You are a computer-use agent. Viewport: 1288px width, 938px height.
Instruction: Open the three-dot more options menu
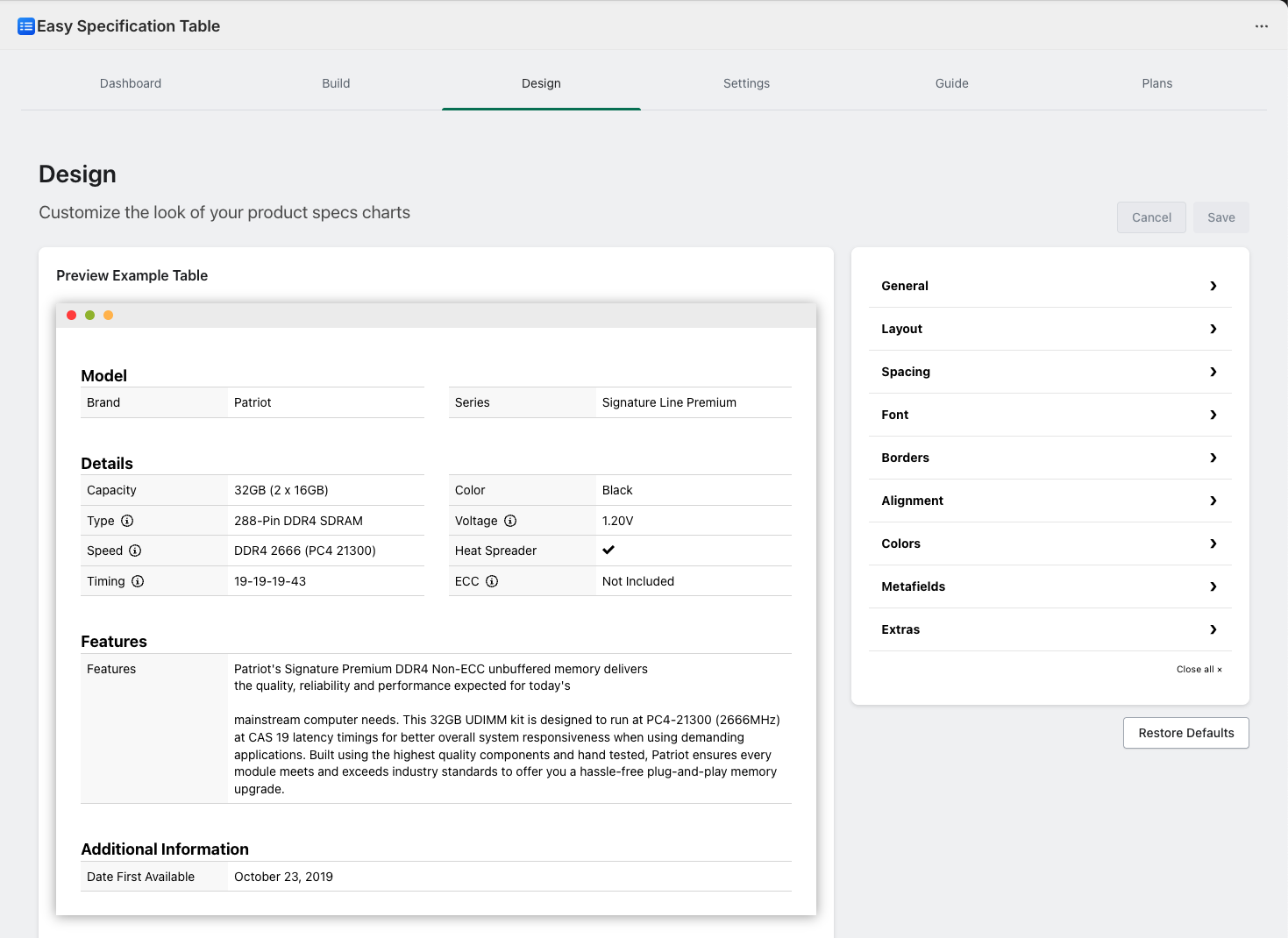(1261, 26)
